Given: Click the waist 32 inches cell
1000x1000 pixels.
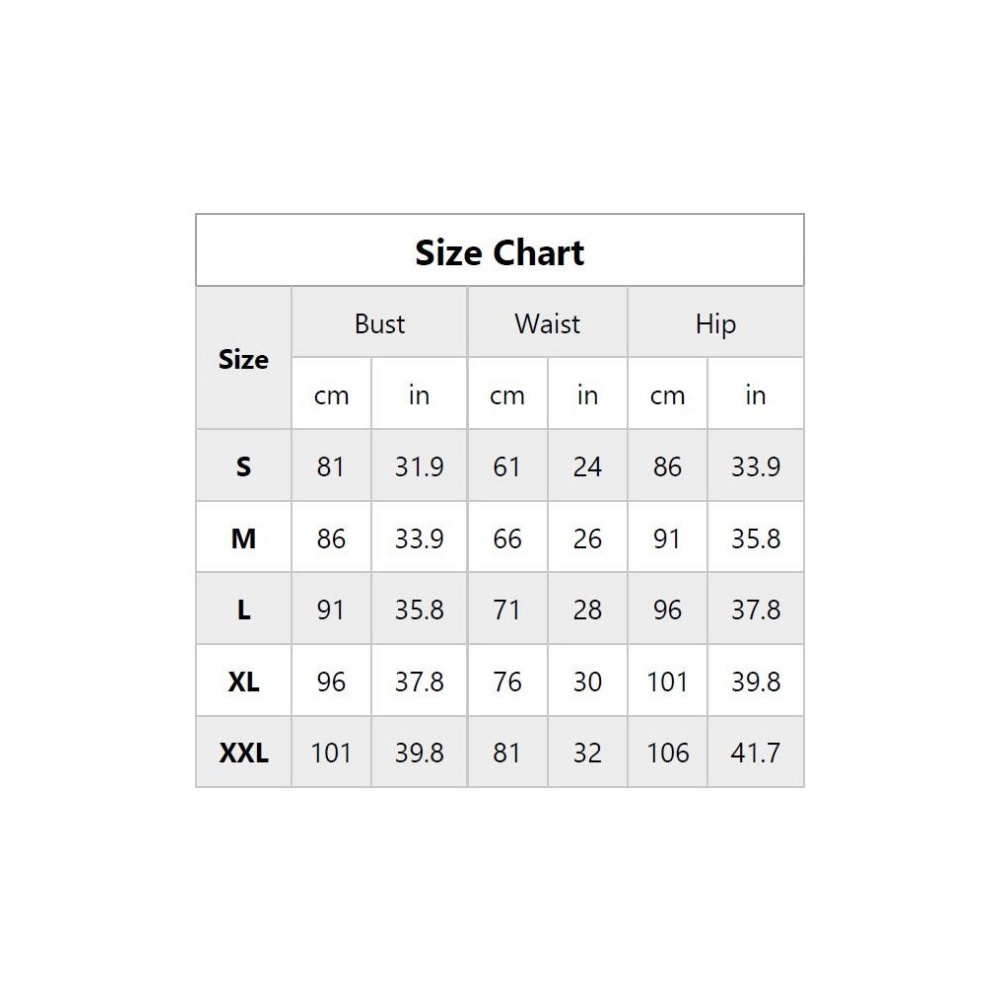Looking at the screenshot, I should 587,752.
